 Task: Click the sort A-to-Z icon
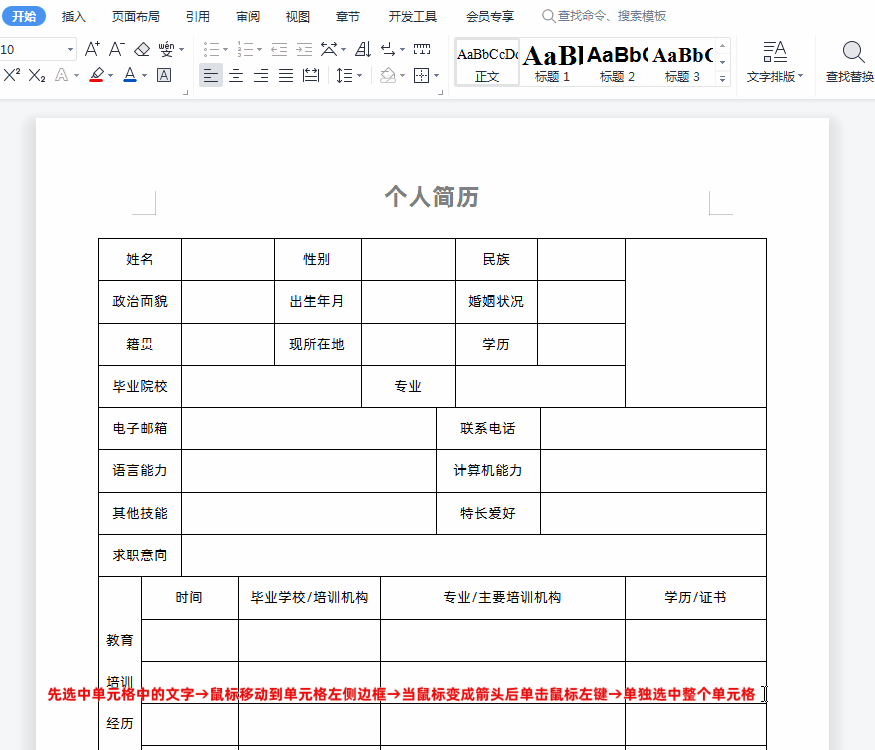coord(363,49)
